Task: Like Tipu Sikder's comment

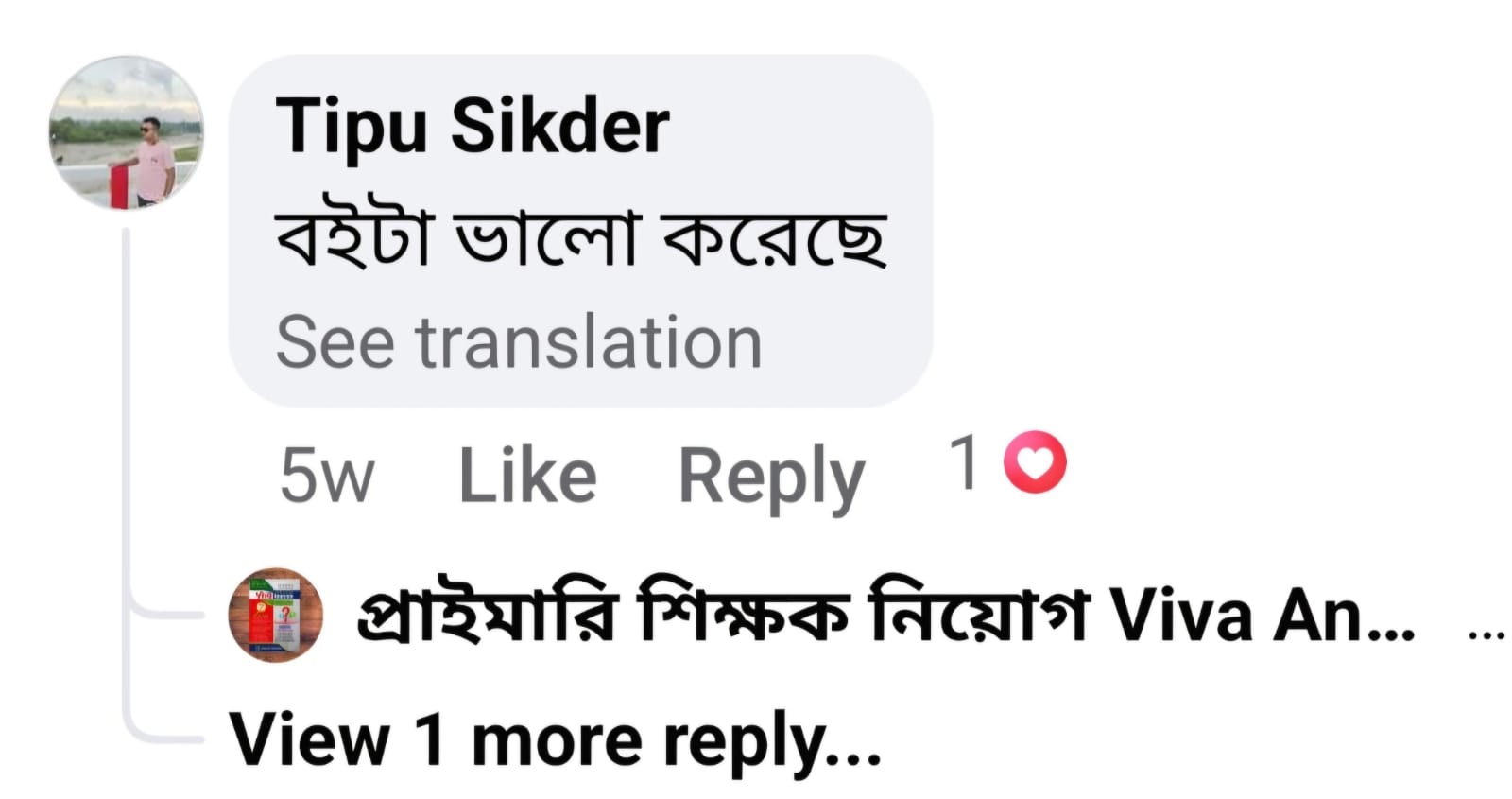Action: (x=527, y=476)
